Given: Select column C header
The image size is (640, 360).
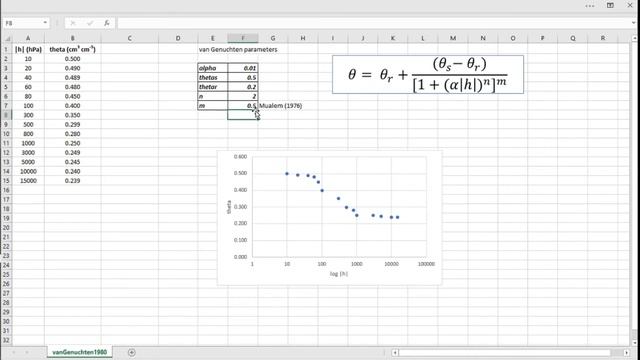Looking at the screenshot, I should (x=129, y=38).
